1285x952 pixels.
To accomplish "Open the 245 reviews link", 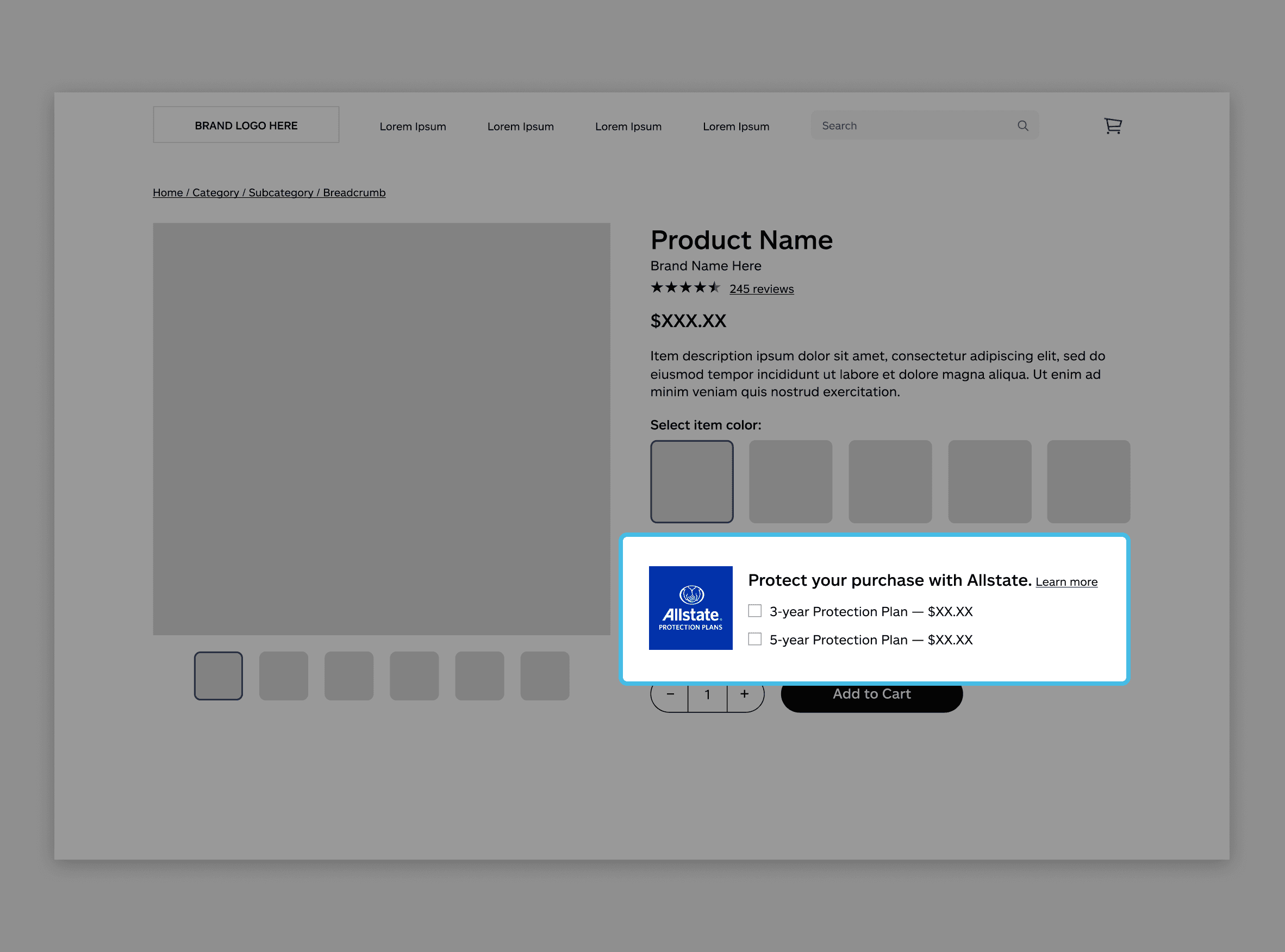I will coord(762,289).
